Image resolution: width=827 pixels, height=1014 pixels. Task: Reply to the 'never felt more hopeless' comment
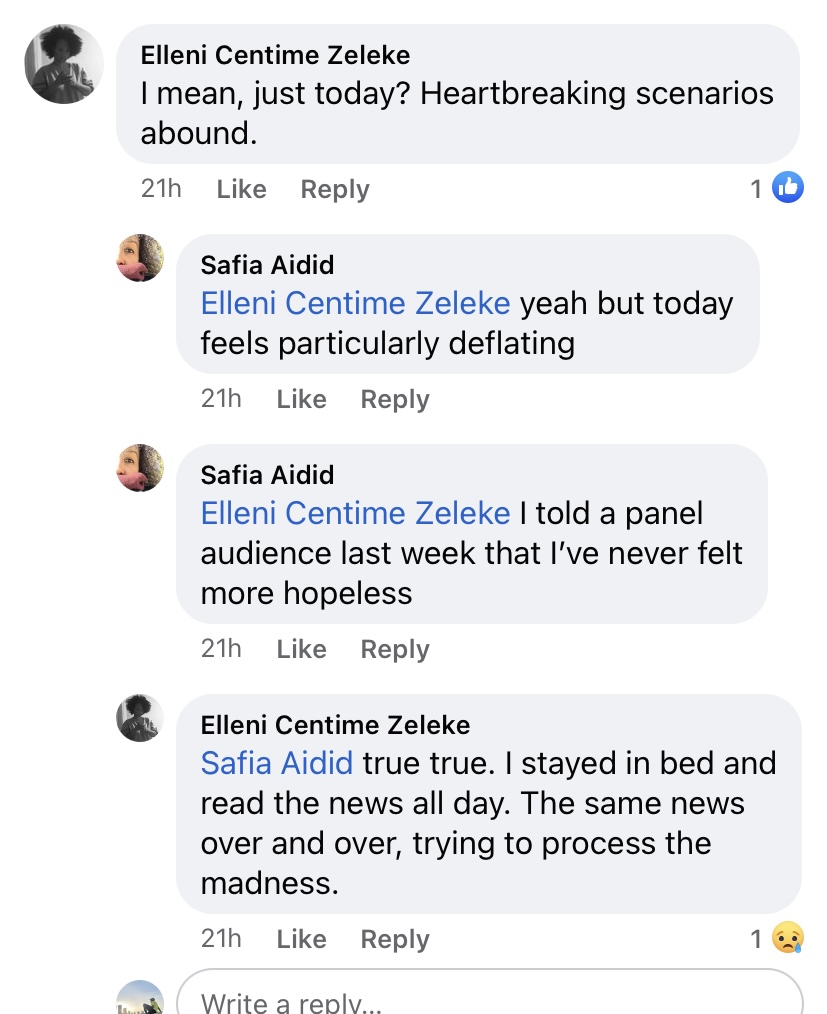395,649
